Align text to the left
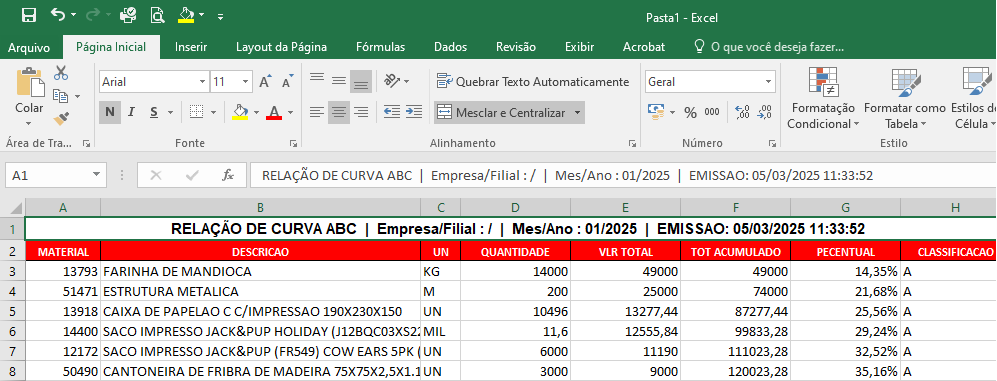The image size is (997, 381). pos(317,113)
